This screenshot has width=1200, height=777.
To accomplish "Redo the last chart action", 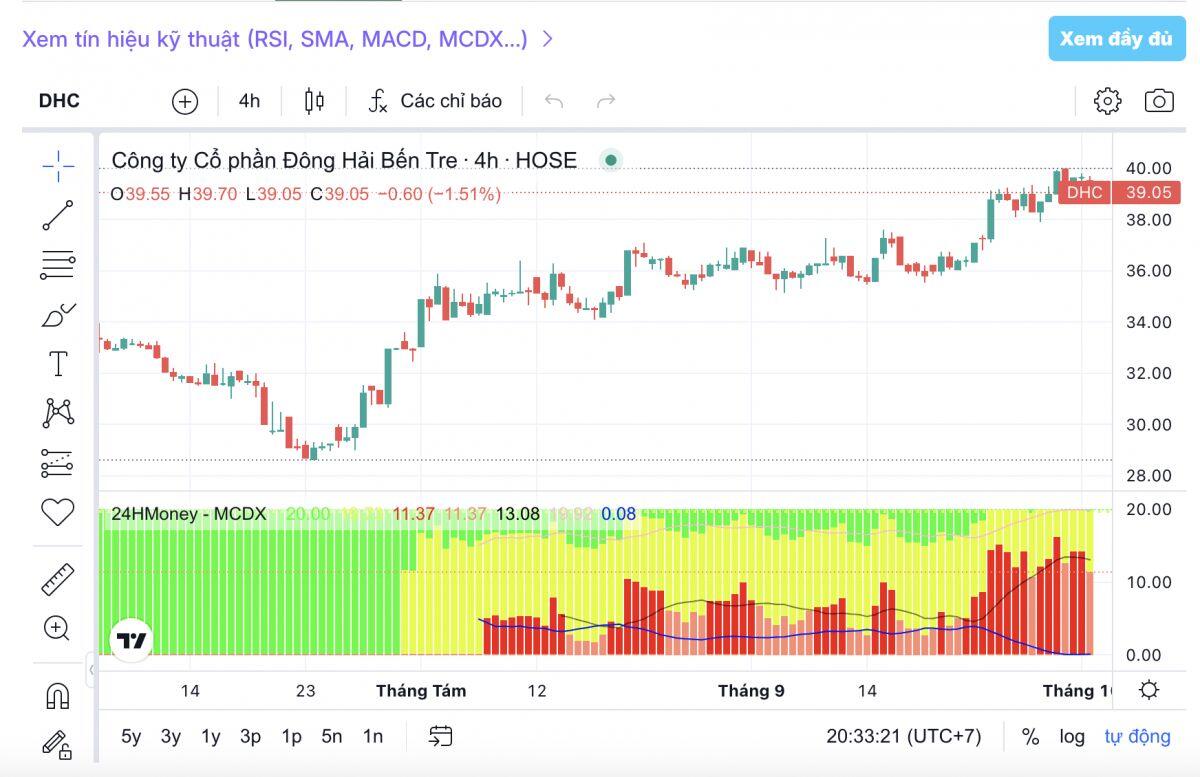I will pos(605,101).
